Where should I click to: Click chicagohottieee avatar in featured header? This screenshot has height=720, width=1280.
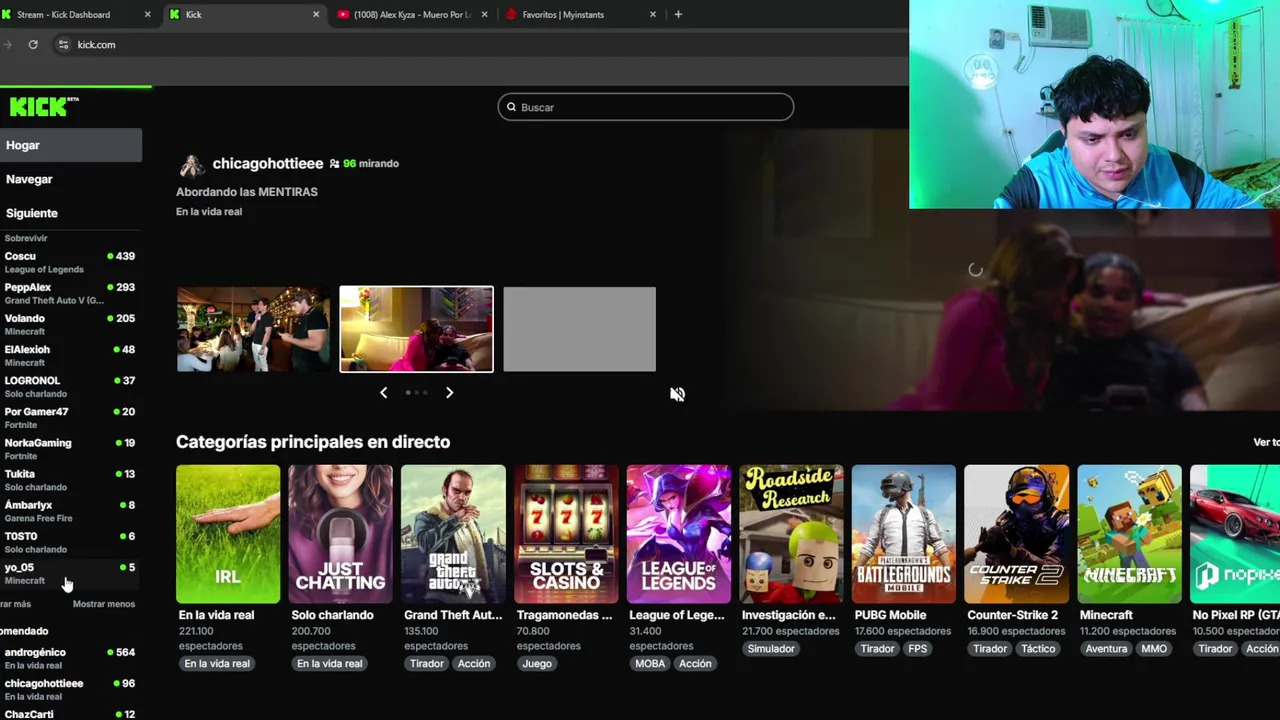pyautogui.click(x=191, y=164)
